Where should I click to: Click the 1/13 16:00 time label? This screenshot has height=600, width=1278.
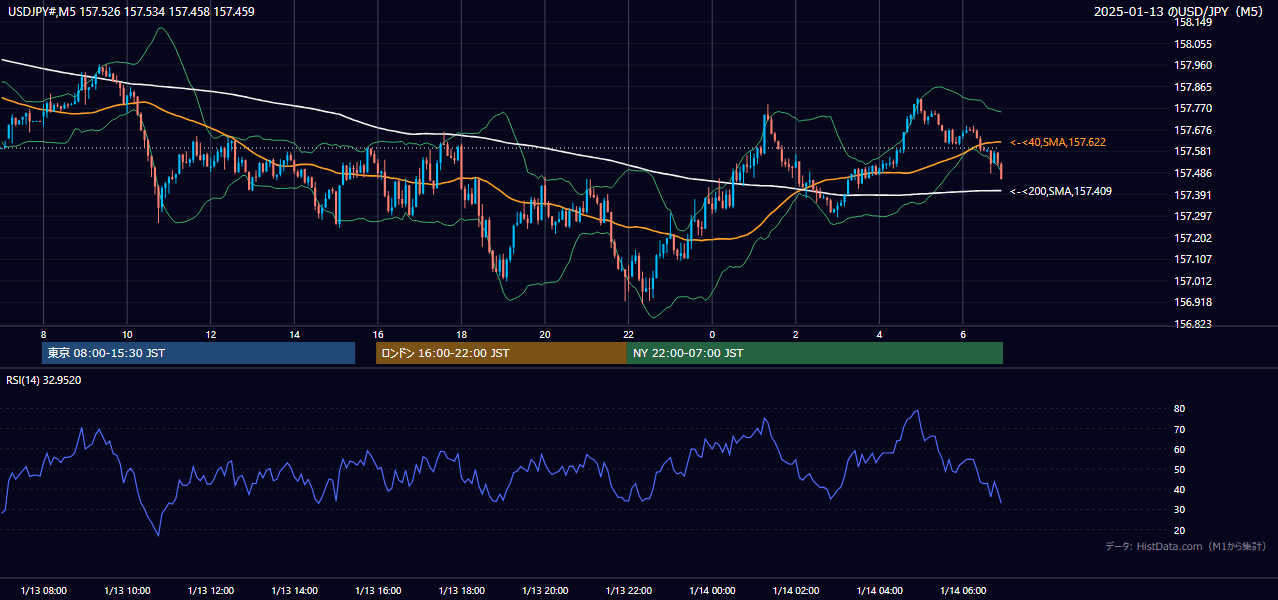pos(377,591)
